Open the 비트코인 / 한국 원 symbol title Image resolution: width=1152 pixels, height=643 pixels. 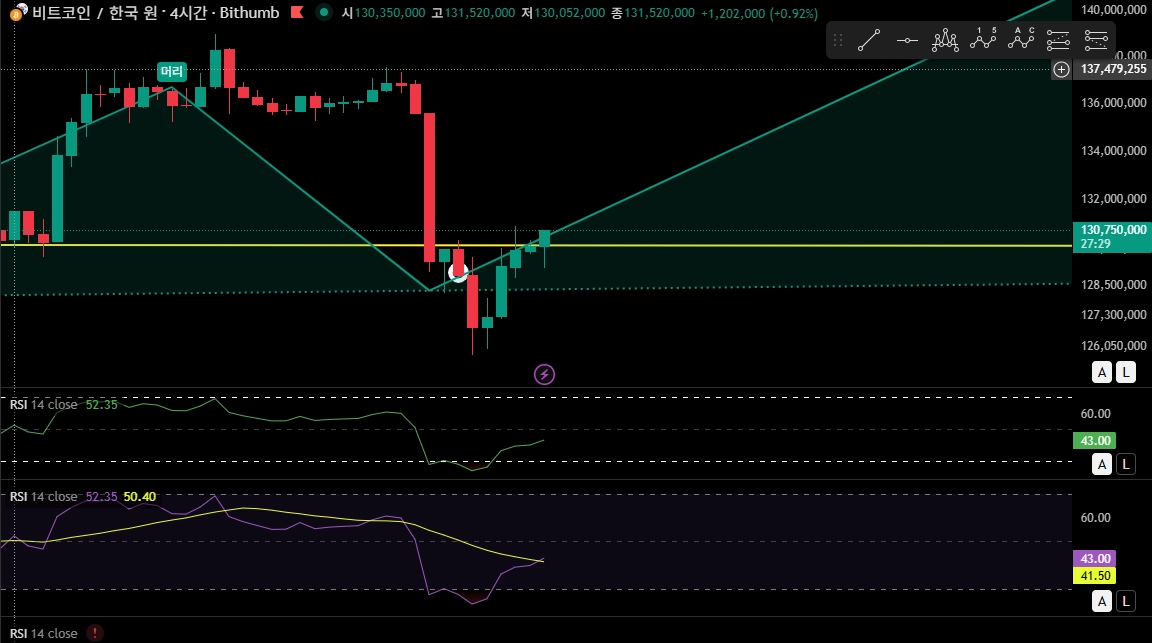click(x=156, y=12)
